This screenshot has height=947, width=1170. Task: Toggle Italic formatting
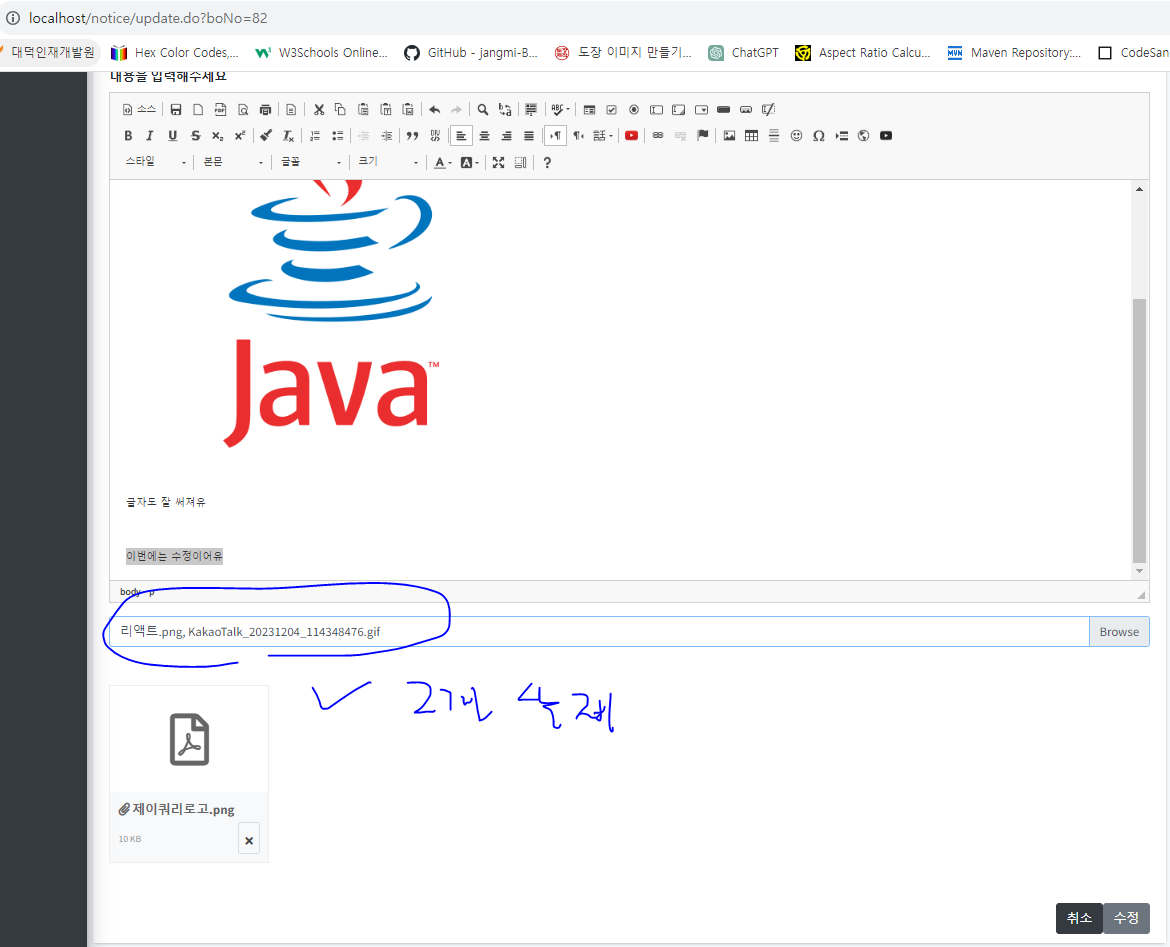[x=150, y=136]
